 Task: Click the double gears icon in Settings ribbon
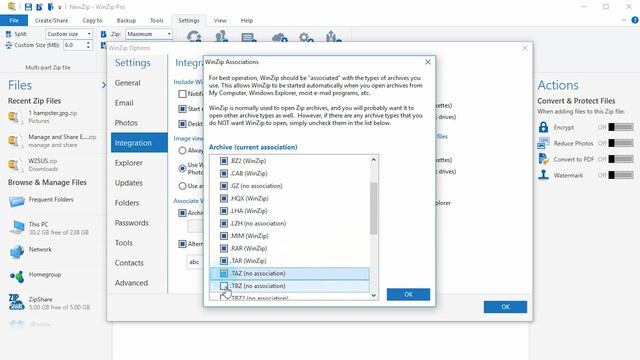point(306,38)
